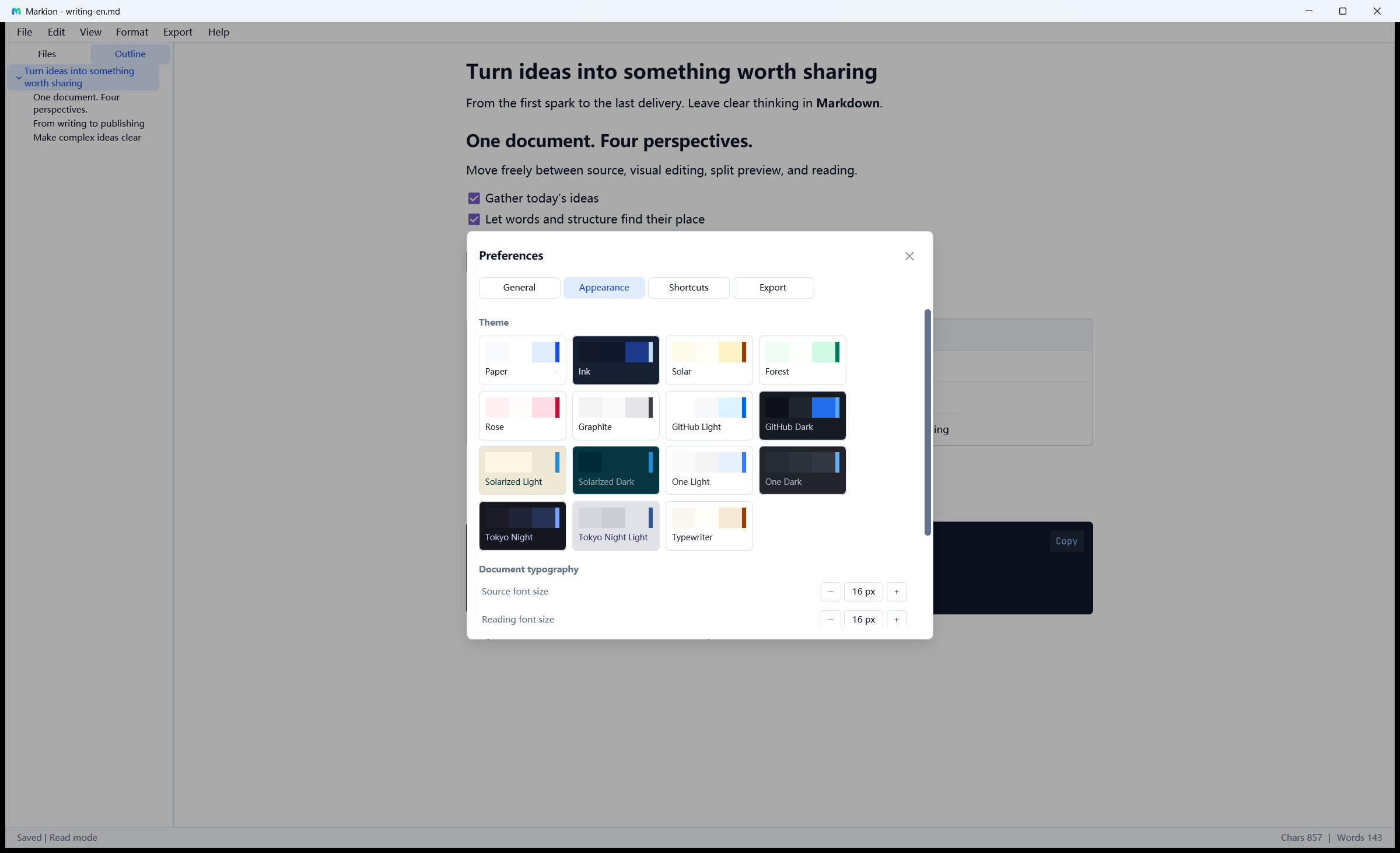
Task: Open the Help menu
Action: tap(219, 32)
